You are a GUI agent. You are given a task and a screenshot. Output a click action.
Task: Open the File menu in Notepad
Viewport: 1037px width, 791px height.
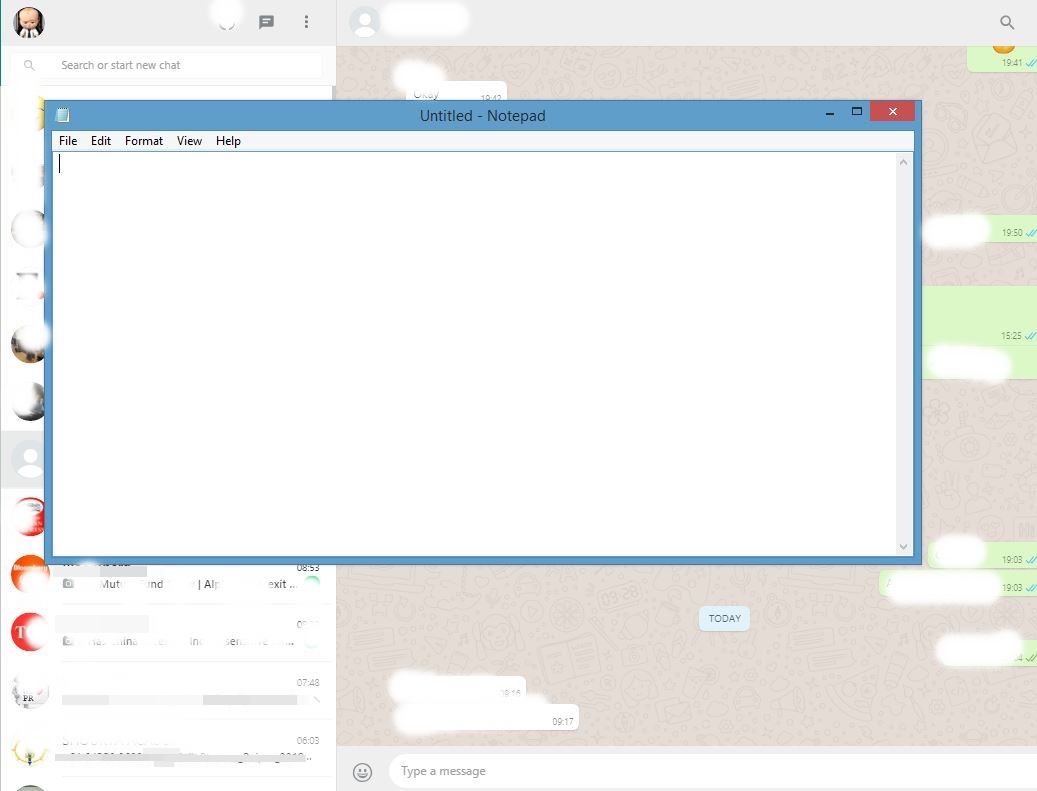(x=67, y=141)
